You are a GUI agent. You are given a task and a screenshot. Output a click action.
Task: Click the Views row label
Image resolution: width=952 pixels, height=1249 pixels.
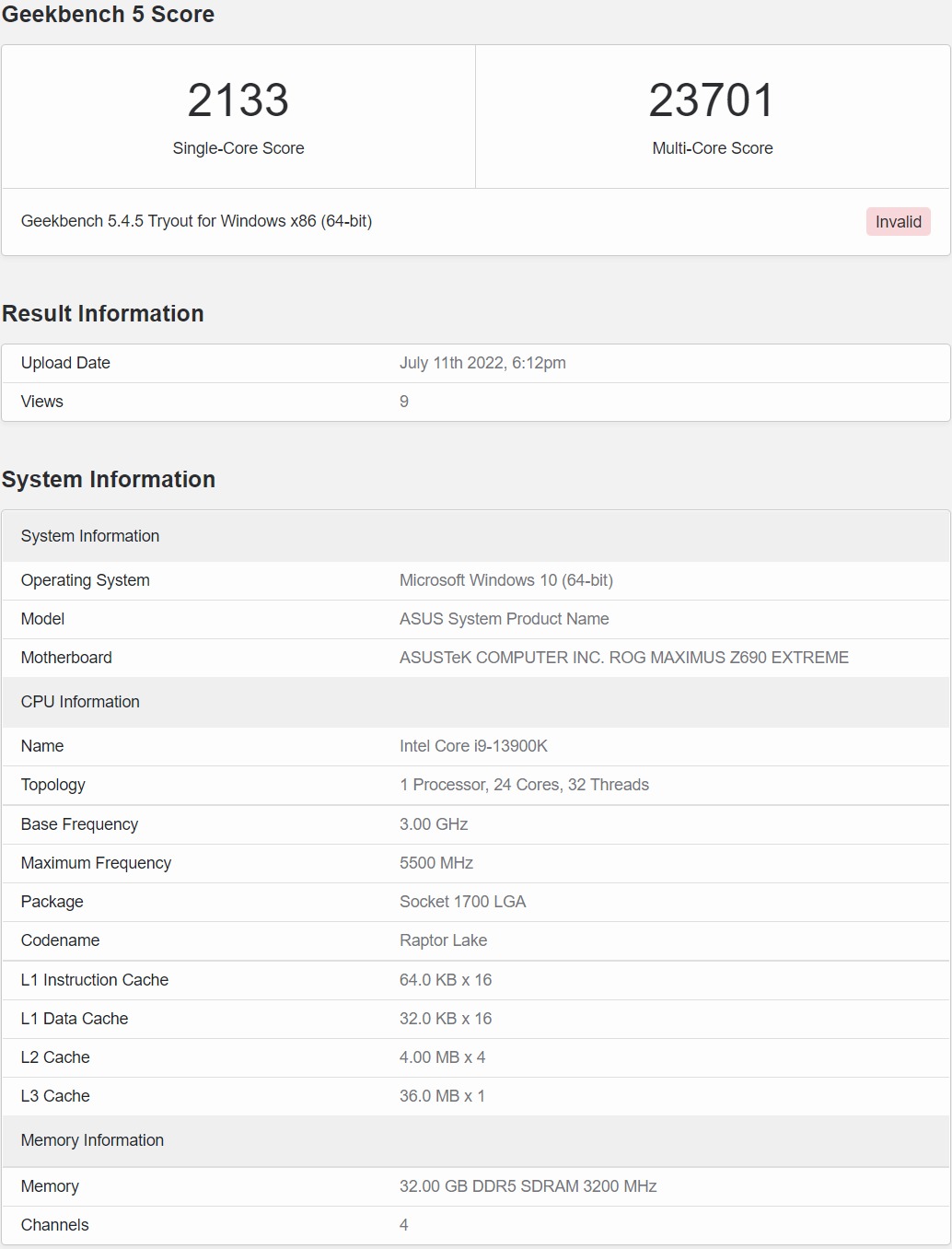pos(42,402)
